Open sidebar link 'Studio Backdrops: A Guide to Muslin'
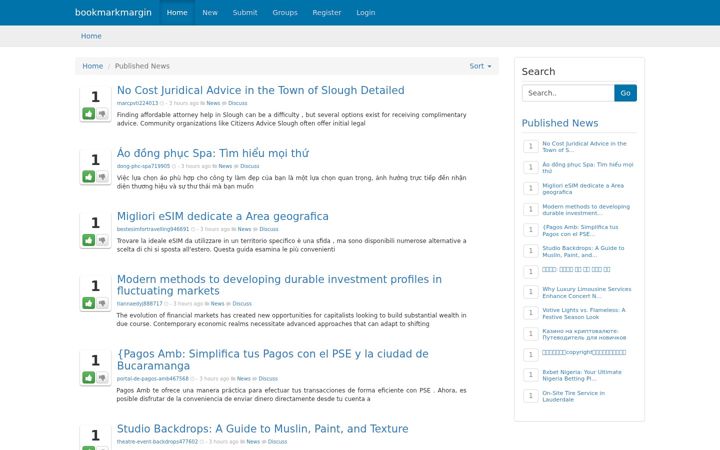This screenshot has height=450, width=720. click(583, 252)
